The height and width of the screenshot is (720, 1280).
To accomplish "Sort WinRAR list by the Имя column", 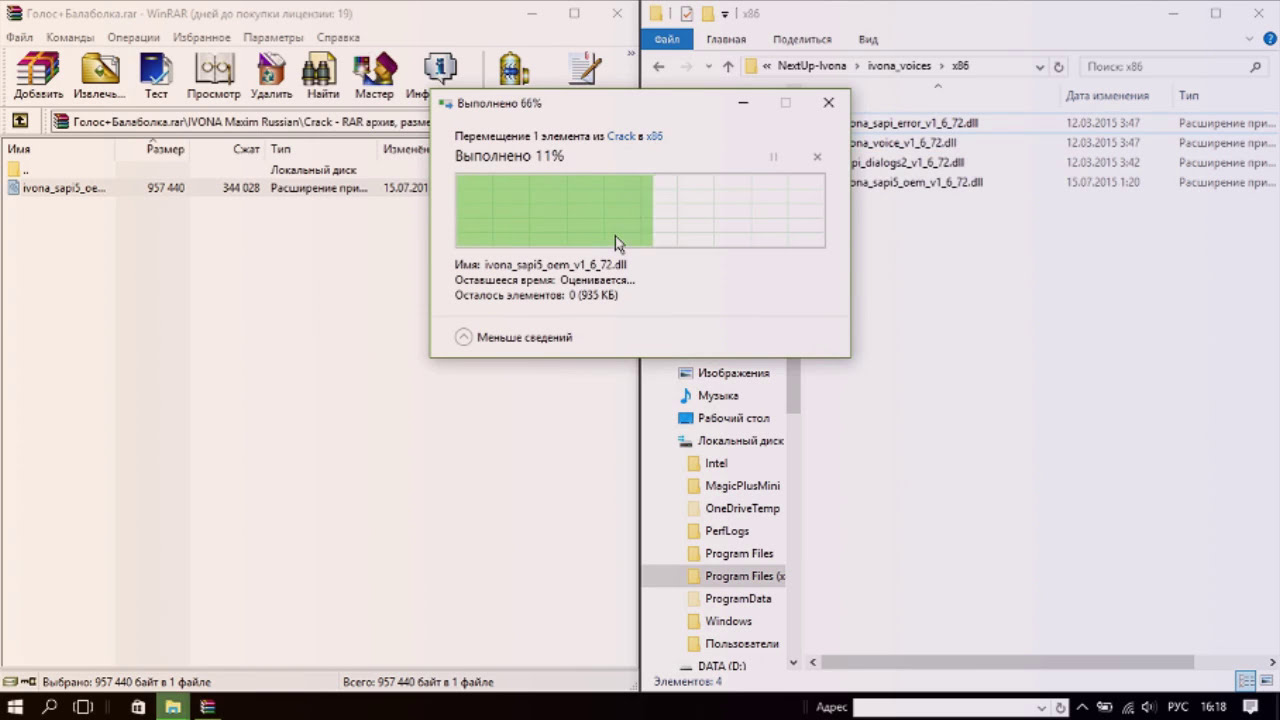I will point(59,149).
